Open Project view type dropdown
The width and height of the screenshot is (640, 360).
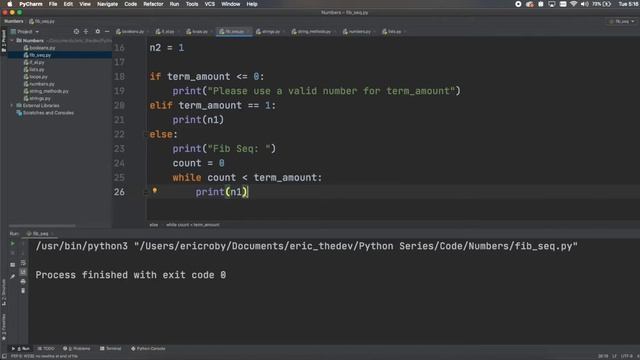click(25, 31)
